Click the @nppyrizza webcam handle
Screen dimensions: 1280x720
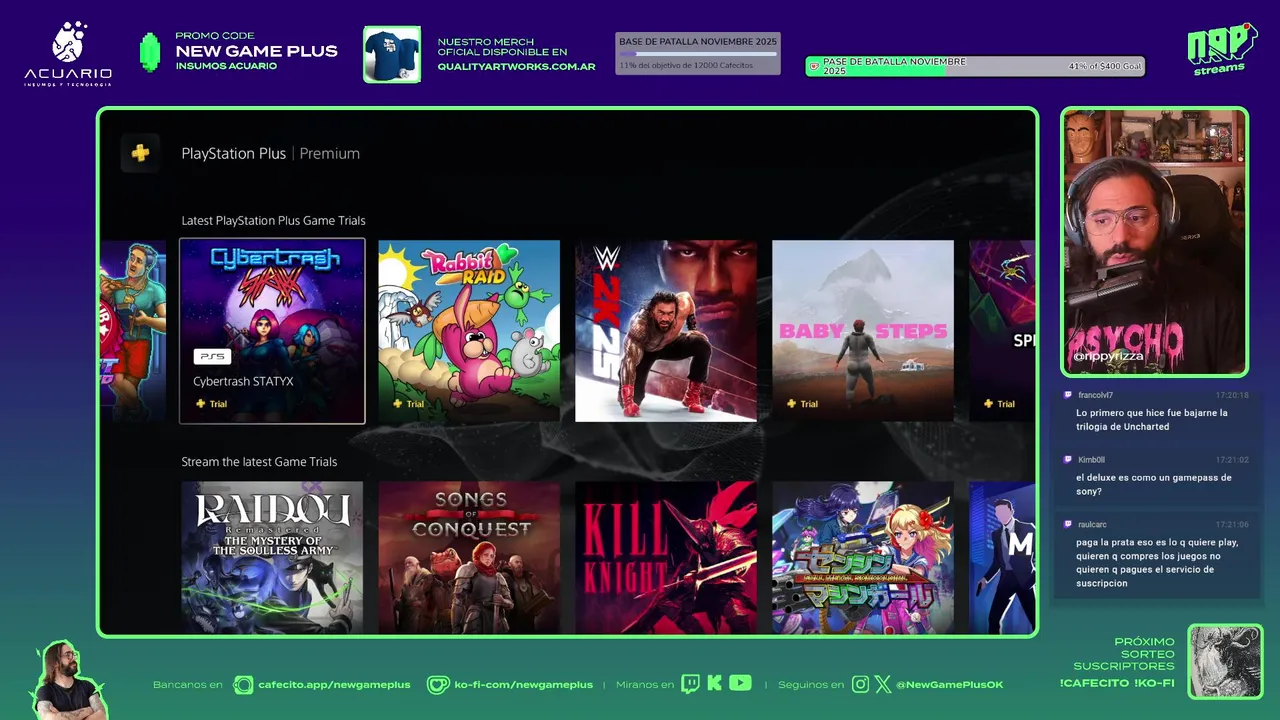[x=1108, y=356]
